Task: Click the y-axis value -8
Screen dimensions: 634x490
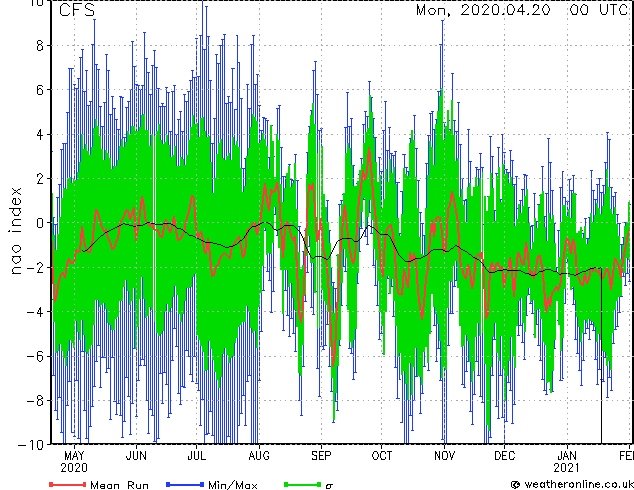Action: 35,401
